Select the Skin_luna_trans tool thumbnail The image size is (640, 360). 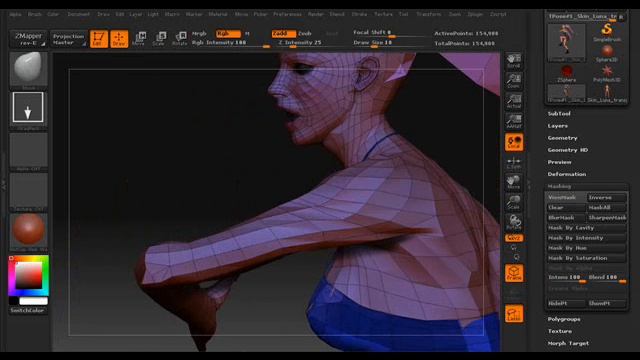tap(607, 93)
